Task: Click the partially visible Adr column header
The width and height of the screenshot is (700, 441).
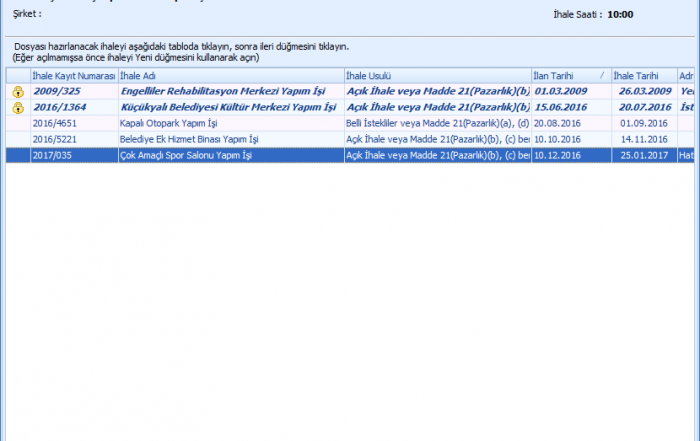Action: point(687,75)
